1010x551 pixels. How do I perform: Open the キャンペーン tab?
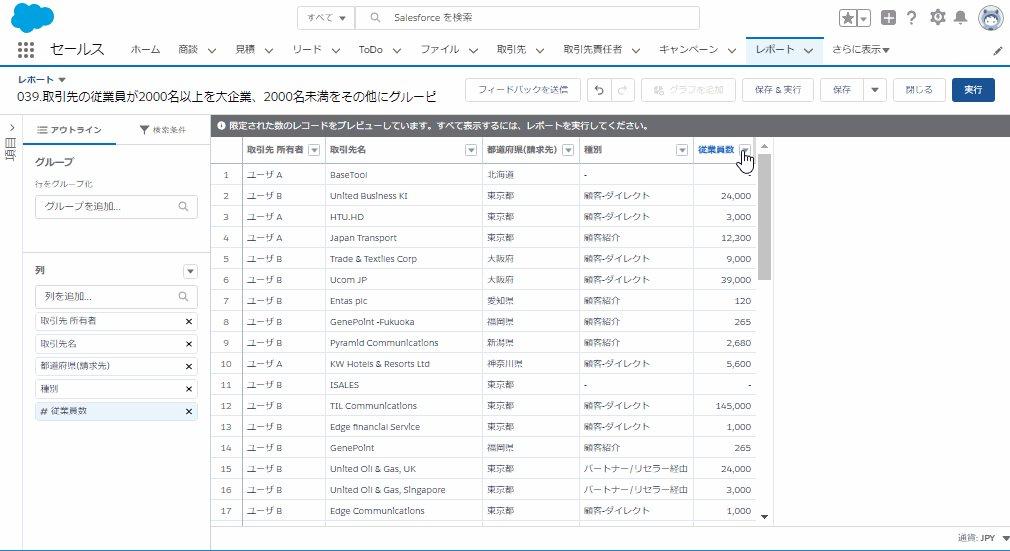point(688,50)
